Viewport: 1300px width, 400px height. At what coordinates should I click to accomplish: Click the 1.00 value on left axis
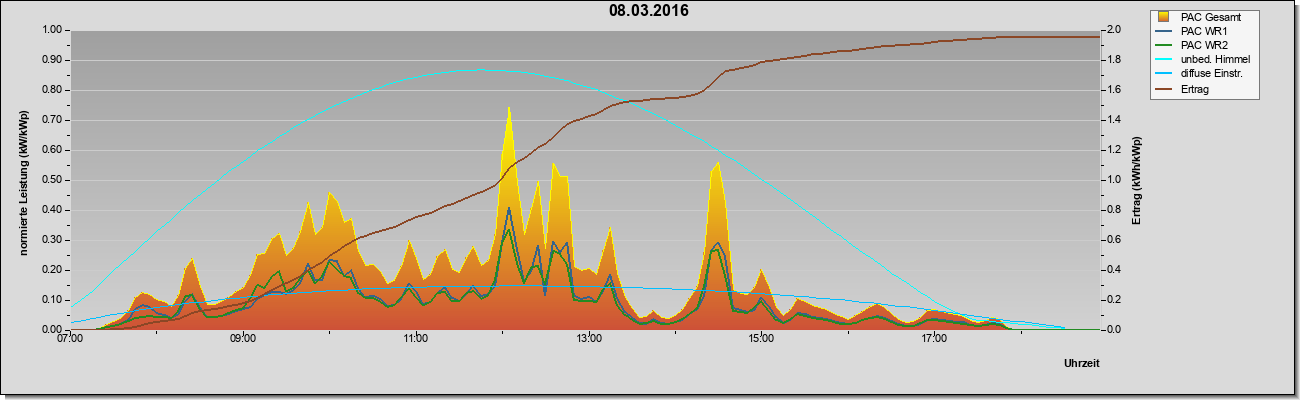point(54,30)
